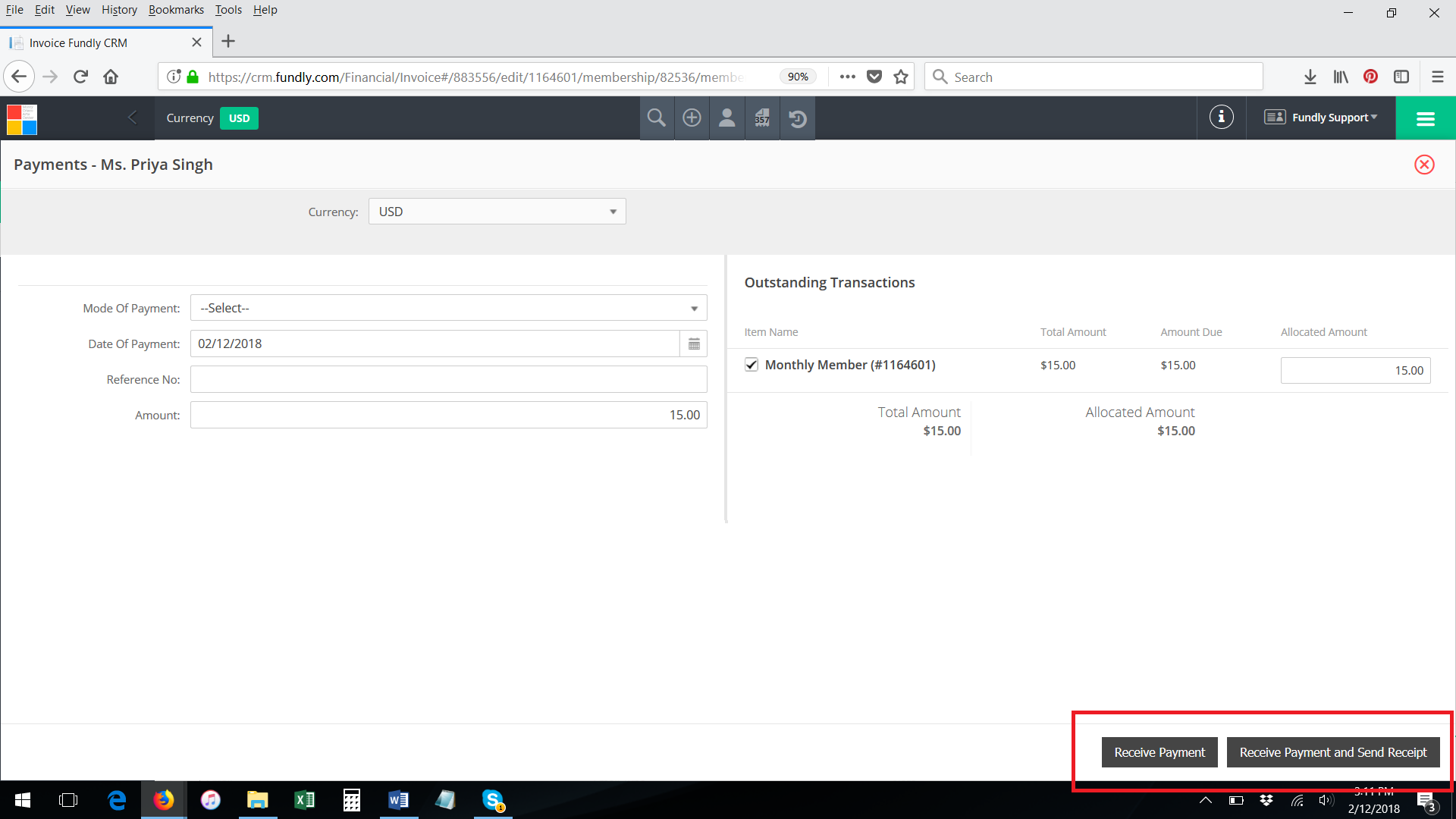Switch to Word on the taskbar
1456x819 pixels.
(399, 800)
